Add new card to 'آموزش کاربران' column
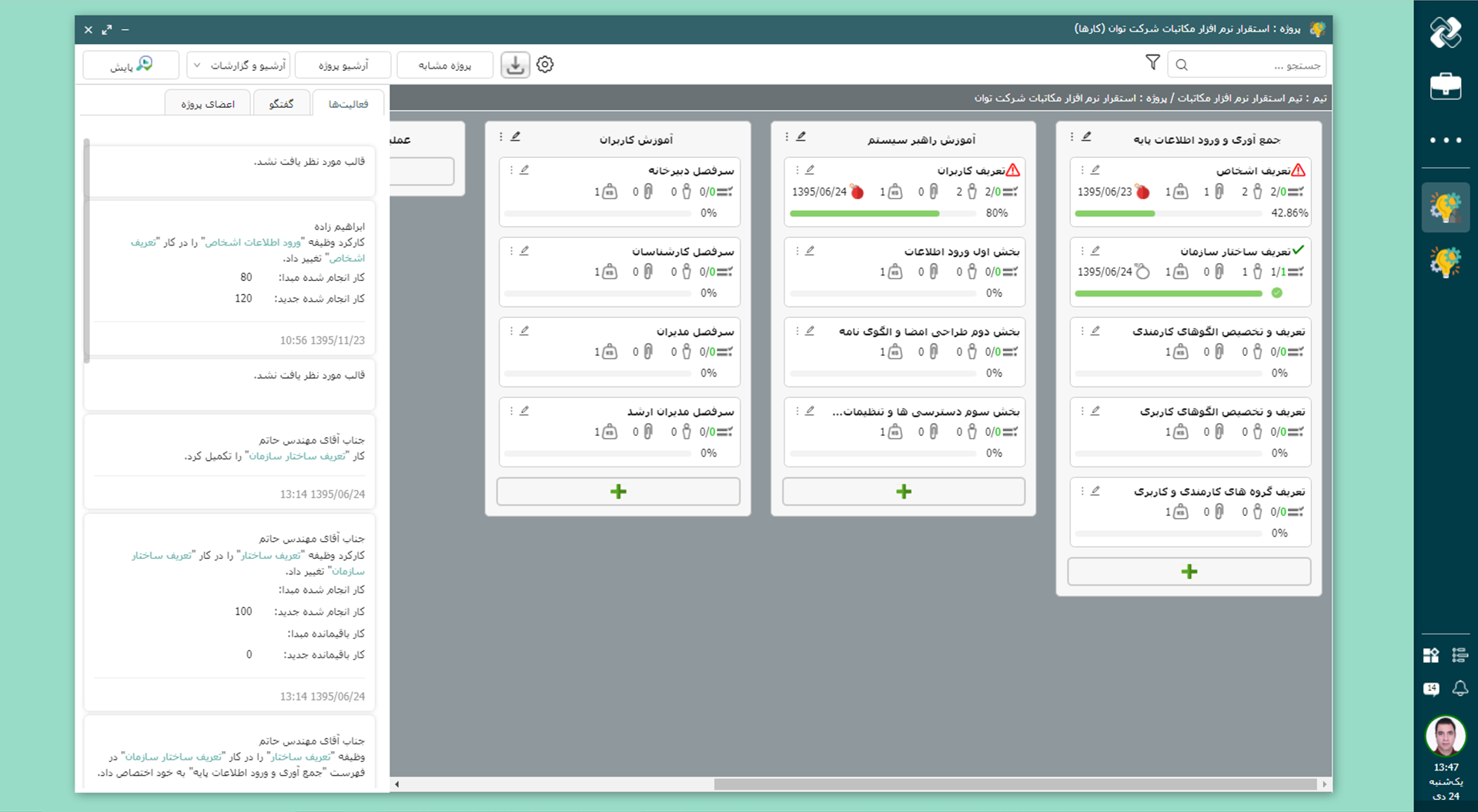Image resolution: width=1478 pixels, height=812 pixels. (618, 492)
